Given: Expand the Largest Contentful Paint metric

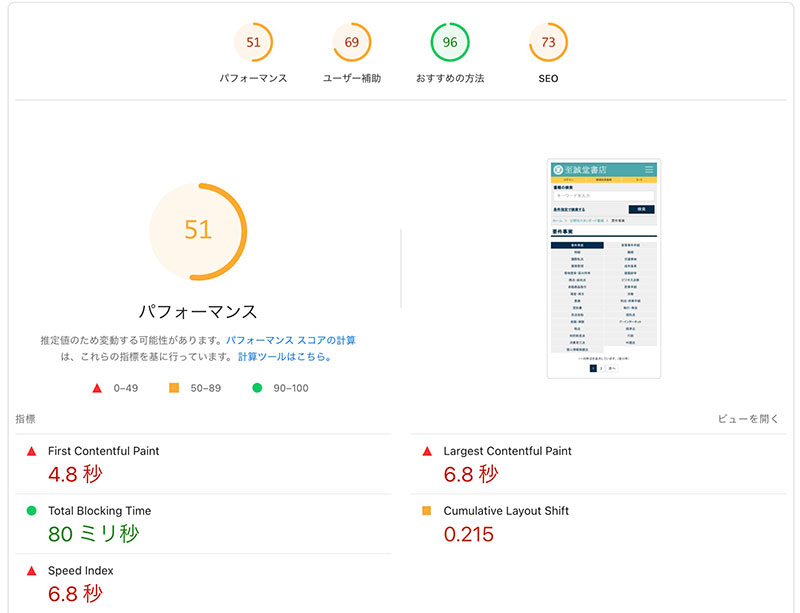Looking at the screenshot, I should pos(598,464).
